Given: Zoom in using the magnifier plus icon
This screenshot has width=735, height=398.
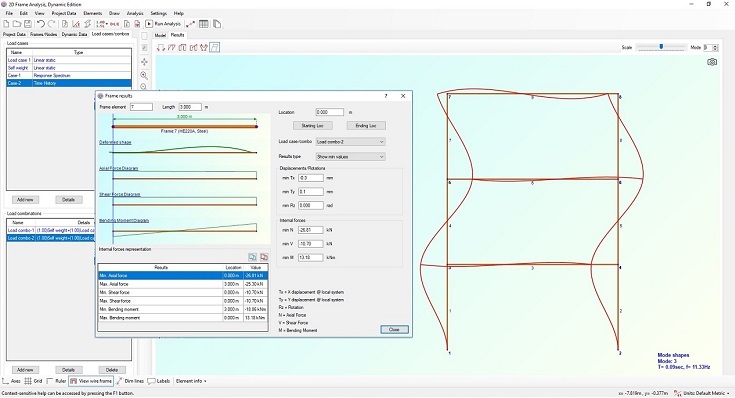Looking at the screenshot, I should point(144,75).
